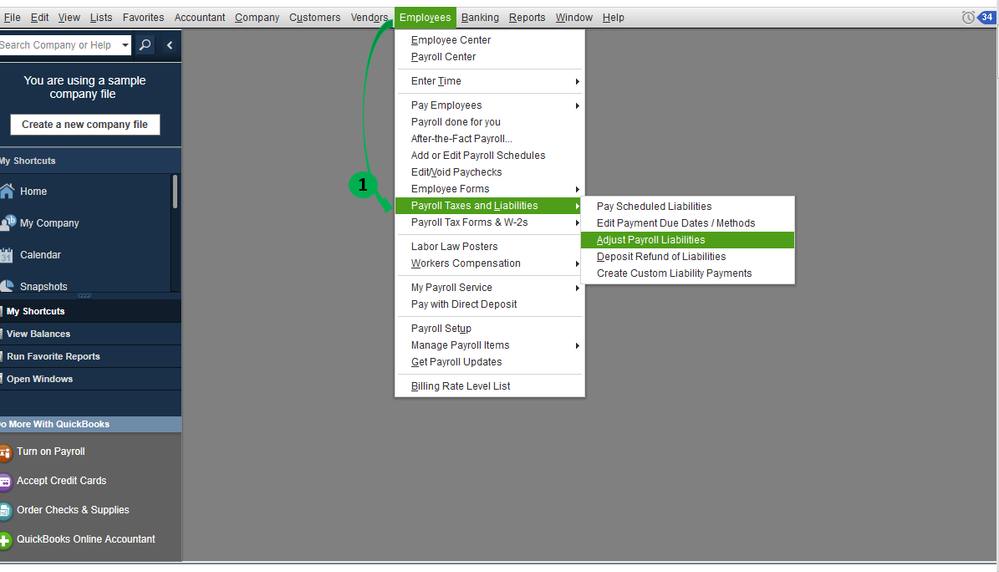Image resolution: width=999 pixels, height=572 pixels.
Task: Open the View menu
Action: point(69,18)
